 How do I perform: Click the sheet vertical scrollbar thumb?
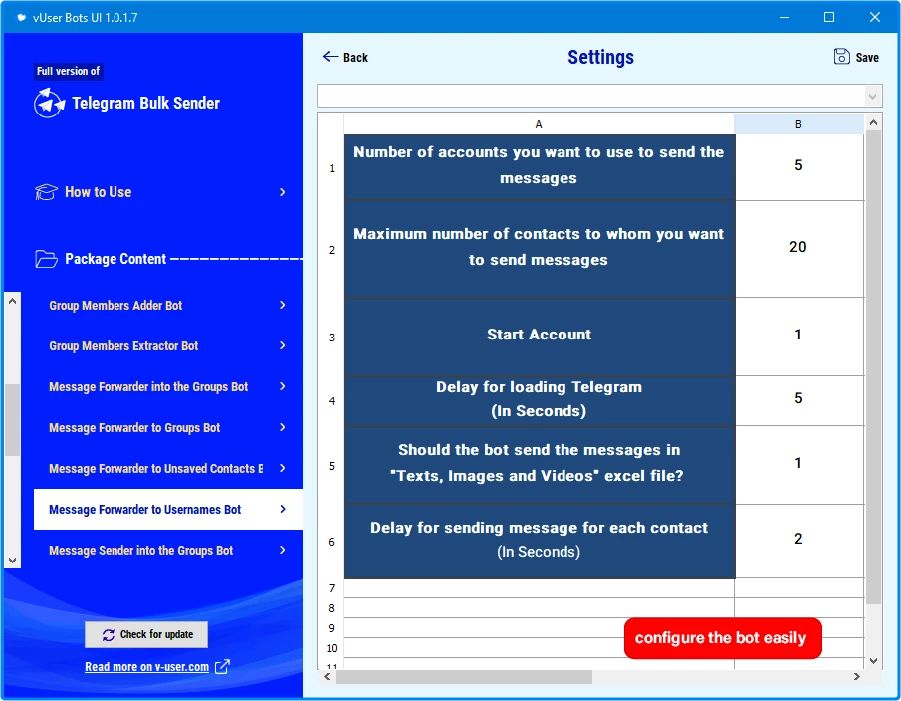873,367
